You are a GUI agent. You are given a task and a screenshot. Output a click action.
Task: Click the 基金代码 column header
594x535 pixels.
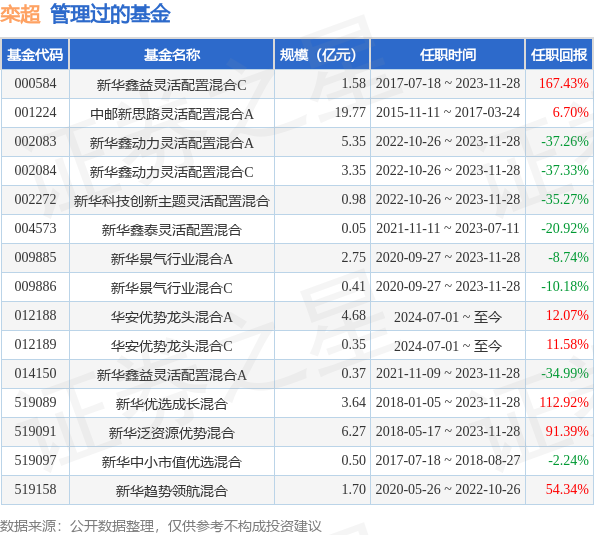tap(35, 55)
